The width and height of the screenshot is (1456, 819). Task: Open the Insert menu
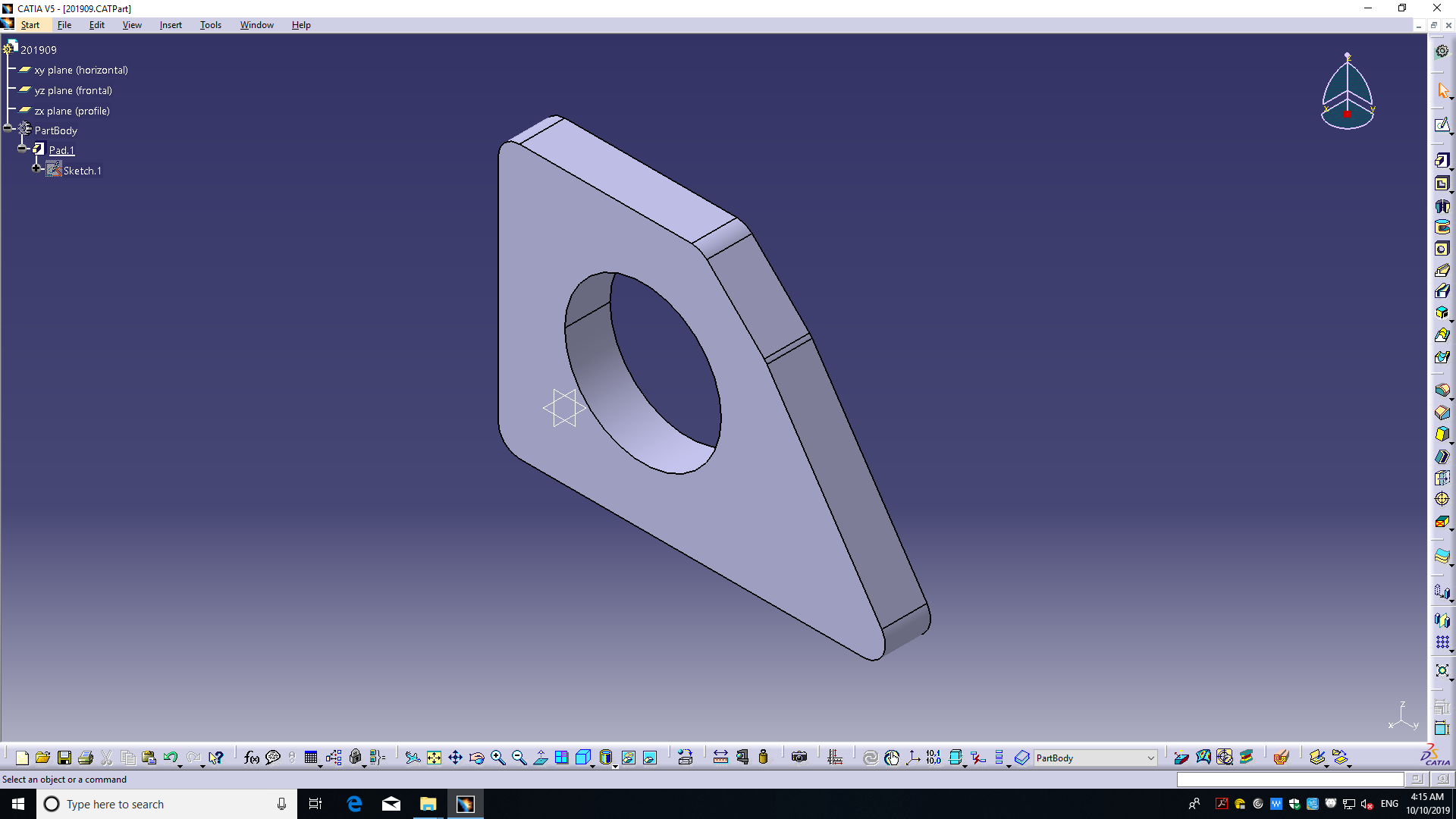[x=171, y=25]
